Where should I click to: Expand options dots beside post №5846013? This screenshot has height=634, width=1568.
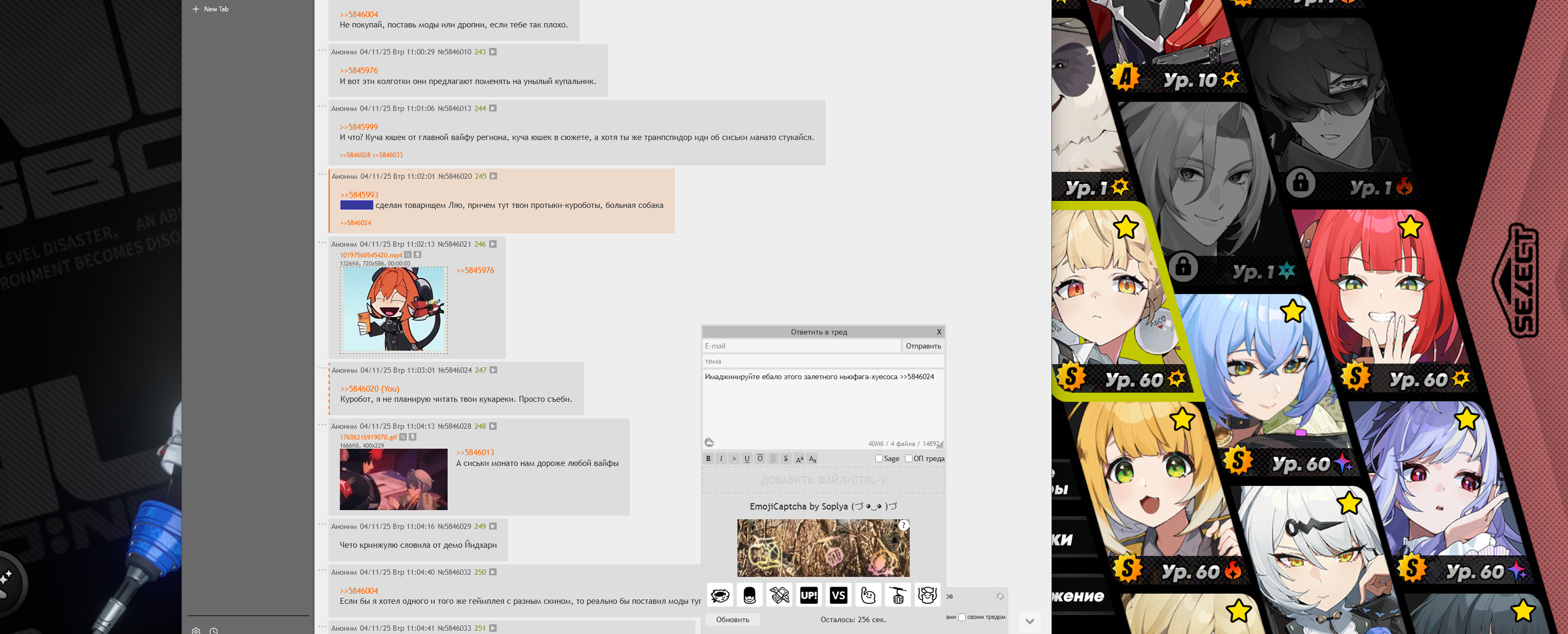[322, 107]
